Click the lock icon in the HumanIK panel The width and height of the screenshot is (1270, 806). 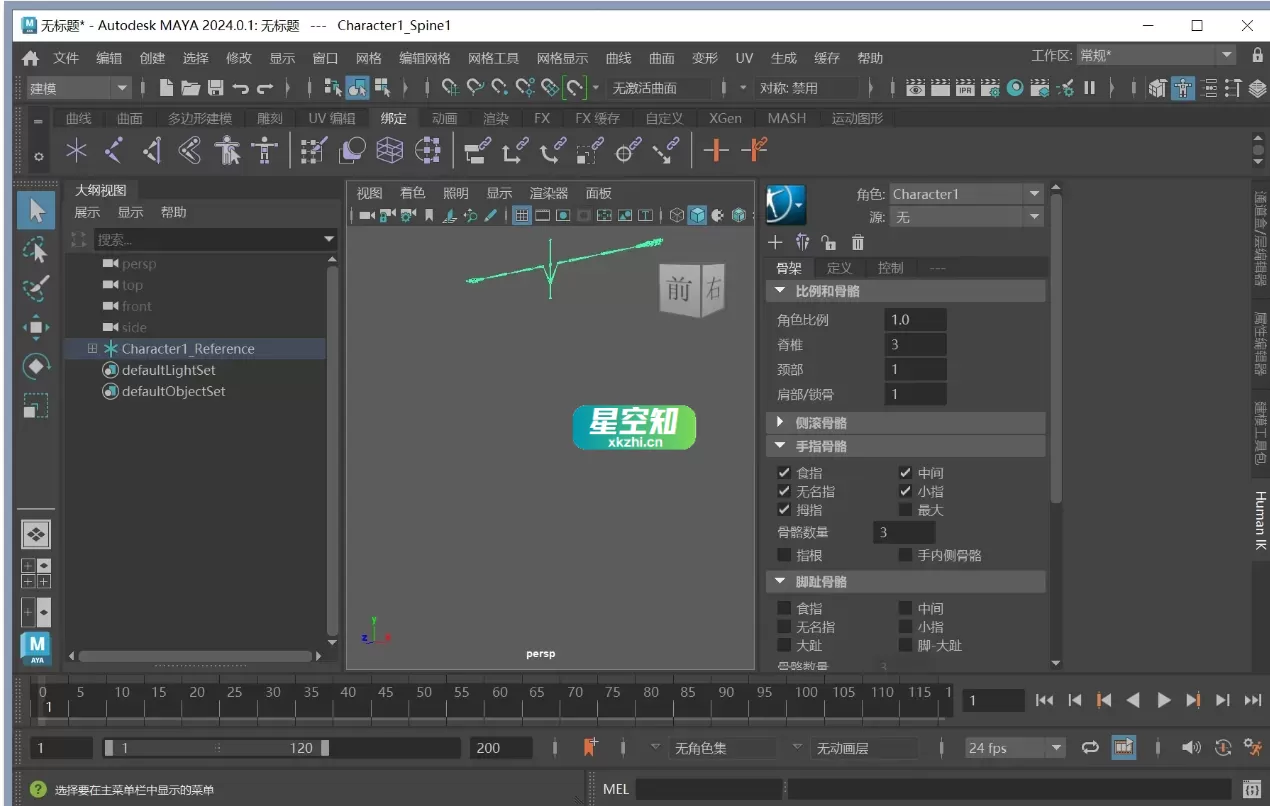(x=827, y=242)
